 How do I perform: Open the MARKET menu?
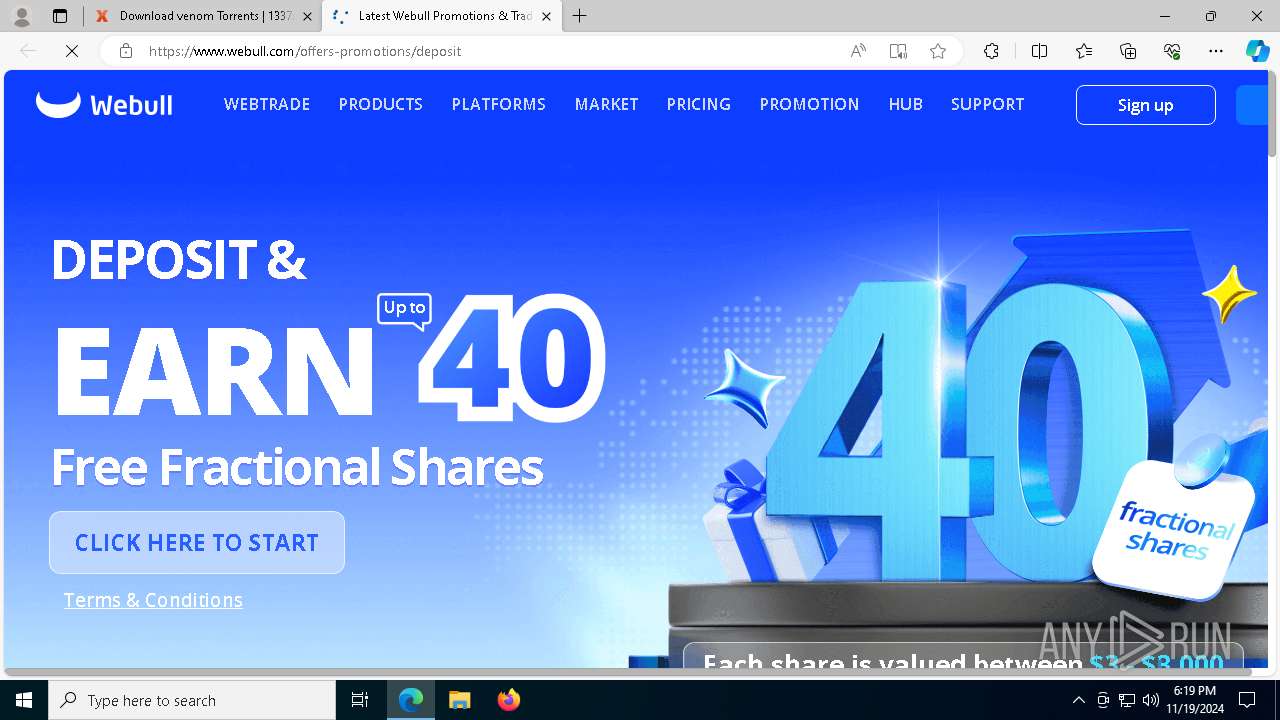tap(607, 104)
